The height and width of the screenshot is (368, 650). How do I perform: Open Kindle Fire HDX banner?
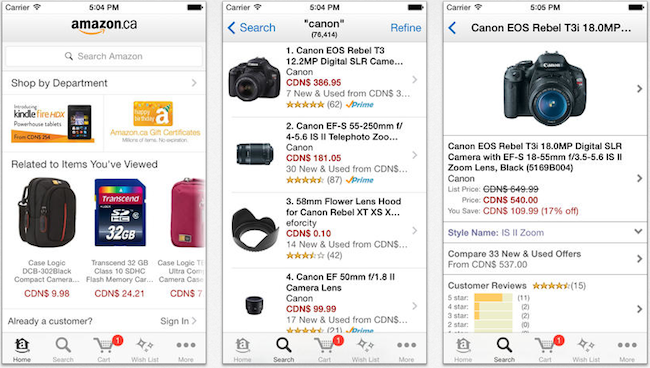[53, 123]
